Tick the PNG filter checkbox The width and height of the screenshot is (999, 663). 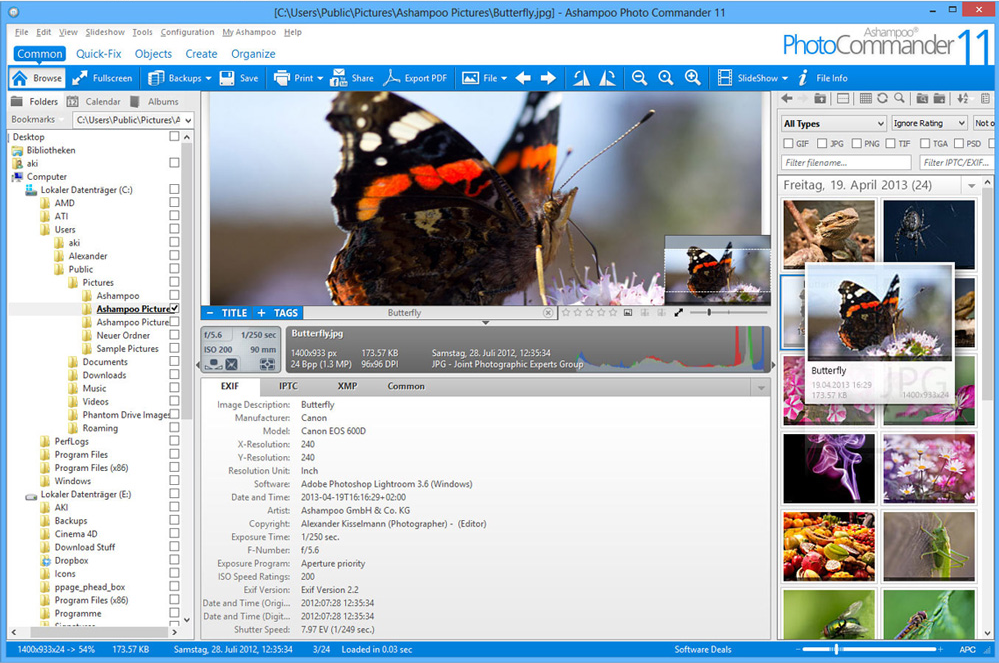coord(857,143)
